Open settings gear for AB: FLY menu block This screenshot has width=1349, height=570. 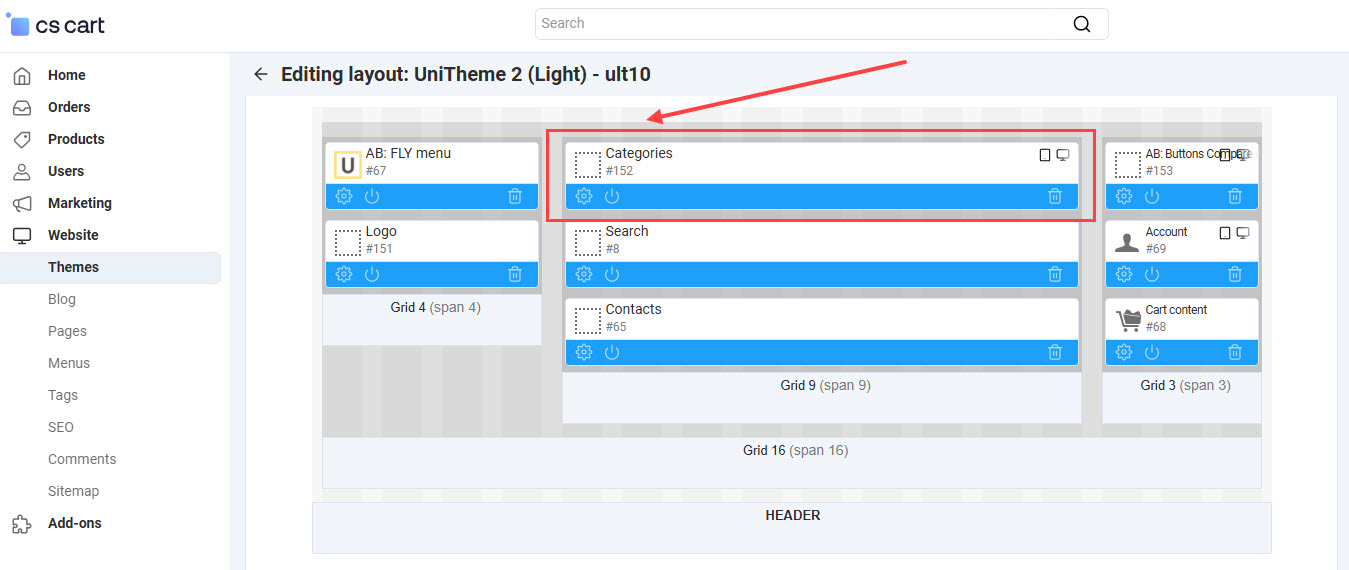click(344, 196)
